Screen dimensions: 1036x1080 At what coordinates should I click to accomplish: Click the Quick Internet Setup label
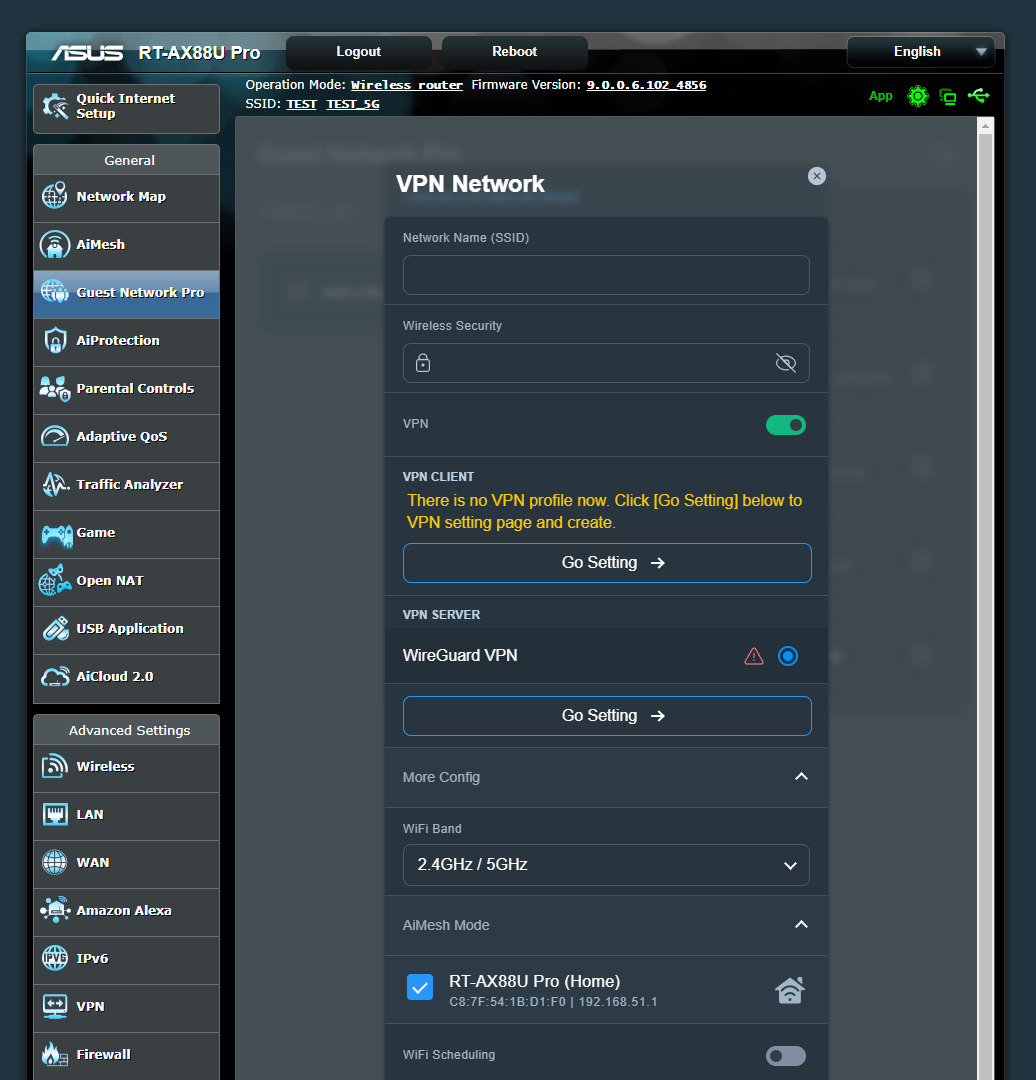pos(125,106)
